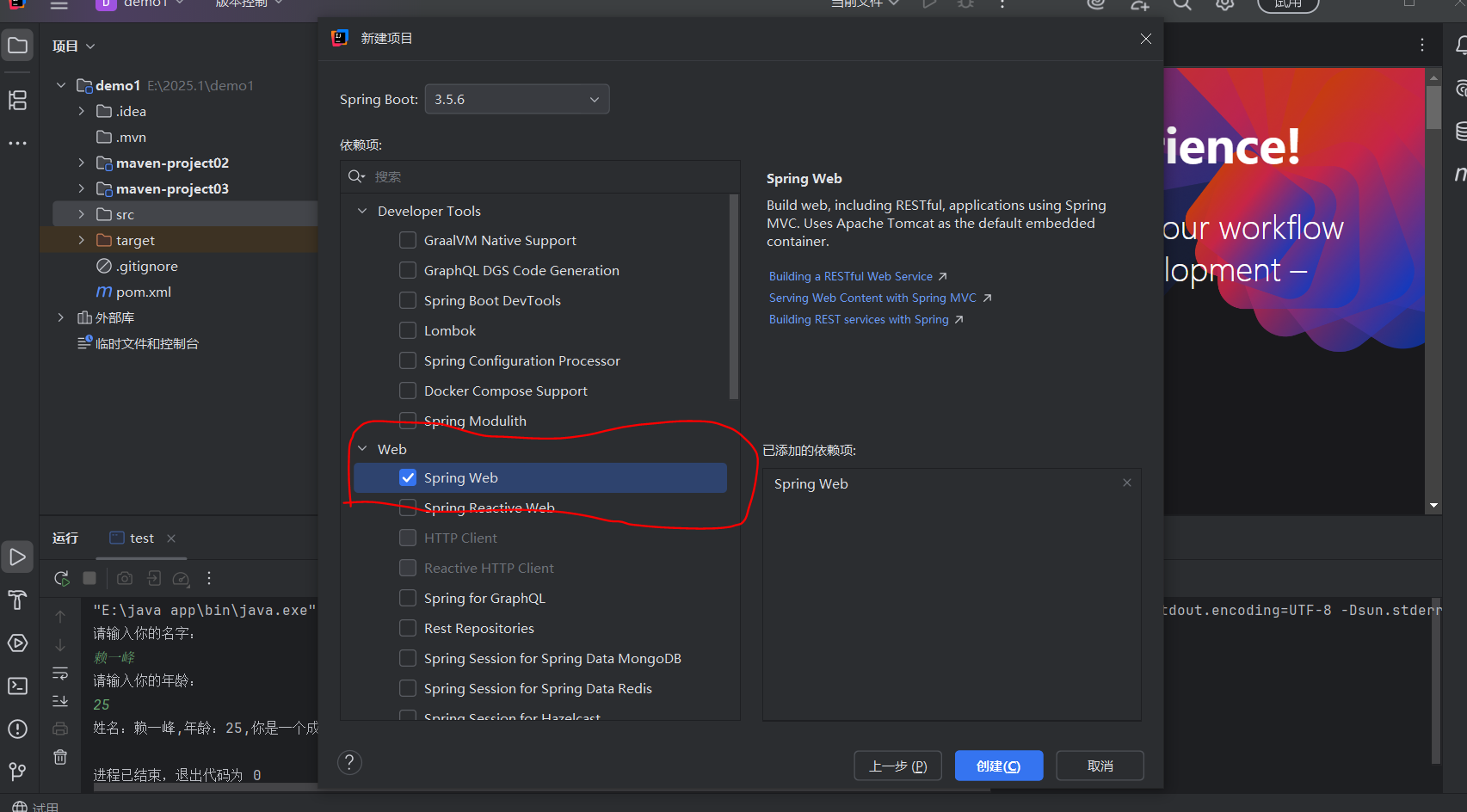Select 临时文件和控制台 node
1467x812 pixels.
click(139, 343)
